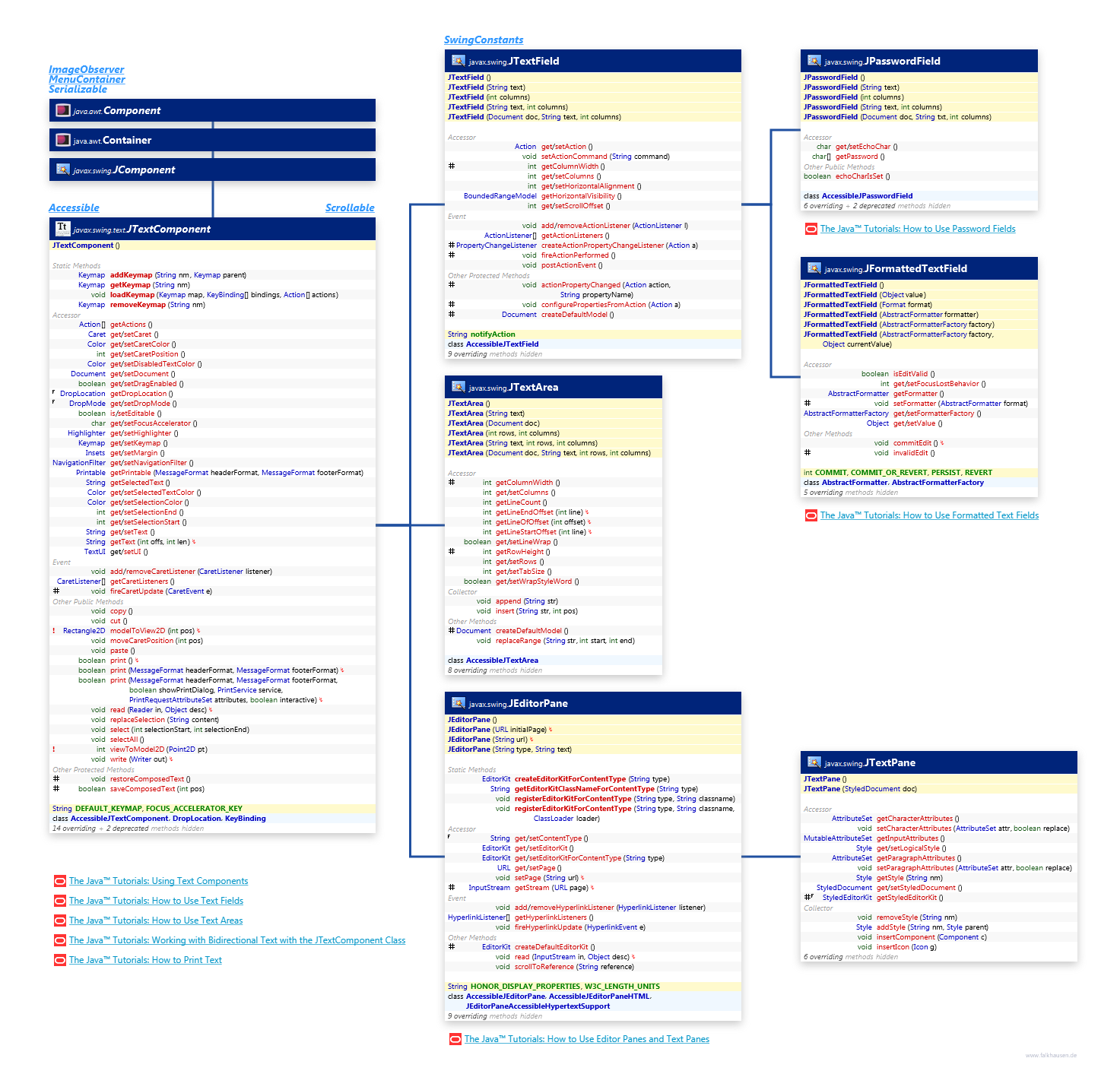Click the JPasswordField class icon

(x=814, y=61)
